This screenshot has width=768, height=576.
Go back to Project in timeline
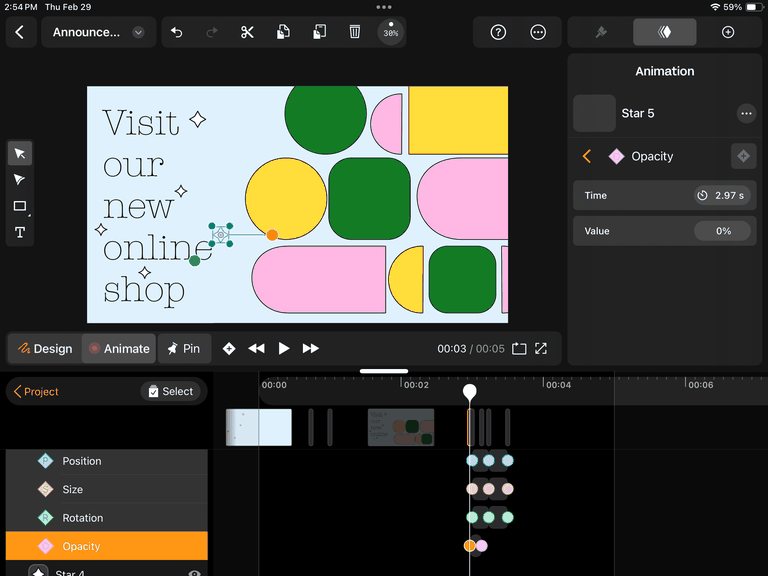[x=36, y=392]
